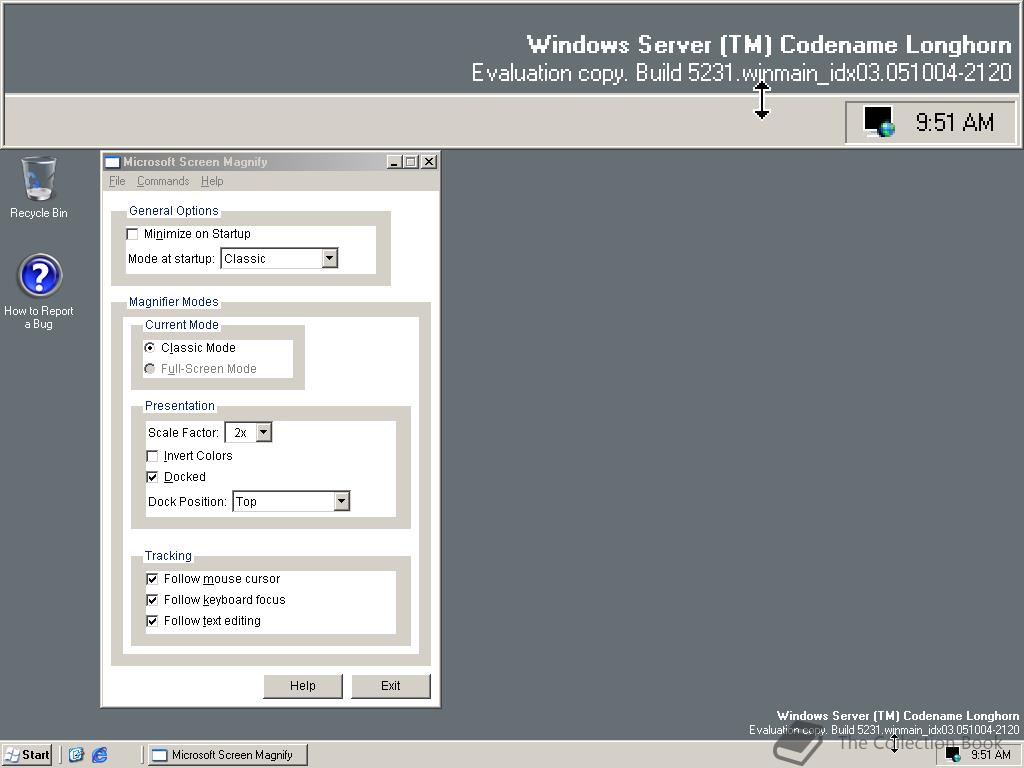Image resolution: width=1024 pixels, height=768 pixels.
Task: Open the File menu
Action: [117, 182]
